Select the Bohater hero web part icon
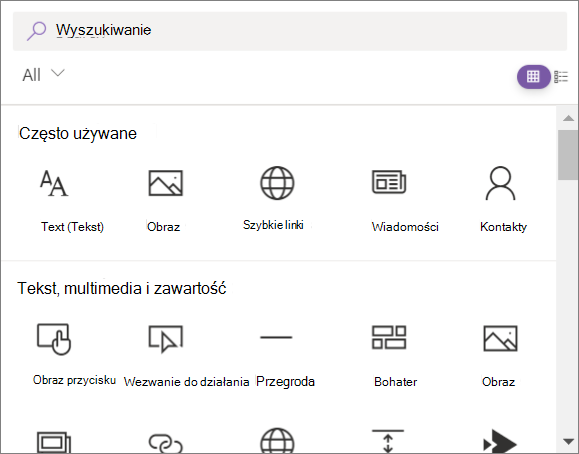This screenshot has height=454, width=579. click(x=389, y=337)
